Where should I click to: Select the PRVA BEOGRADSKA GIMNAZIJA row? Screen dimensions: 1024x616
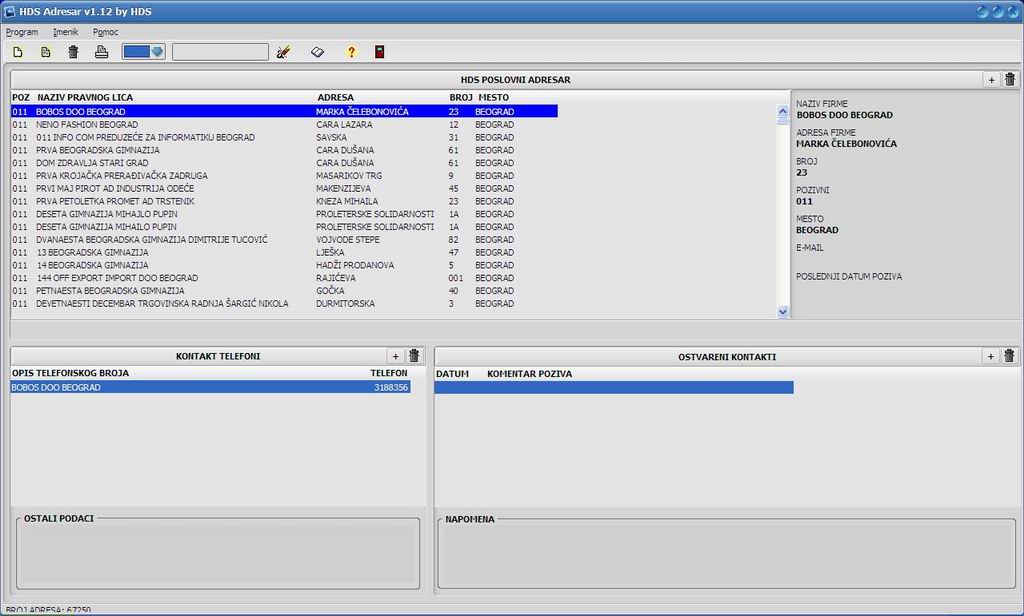(284, 150)
